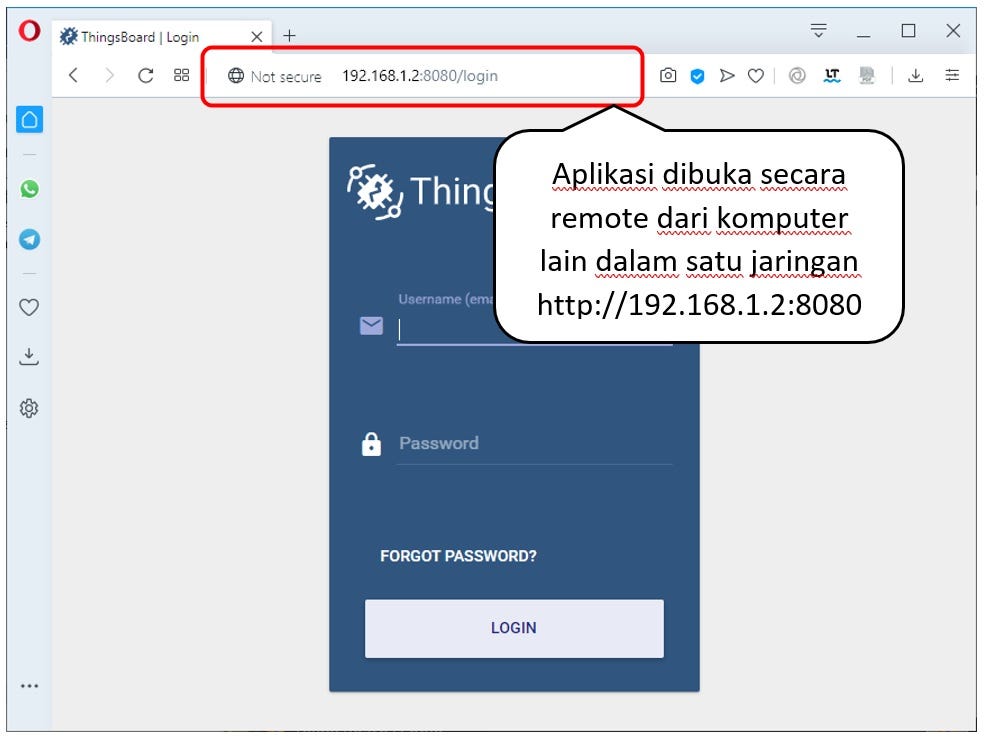
Task: Open the sidebar three-dots setup menu
Action: coord(29,686)
